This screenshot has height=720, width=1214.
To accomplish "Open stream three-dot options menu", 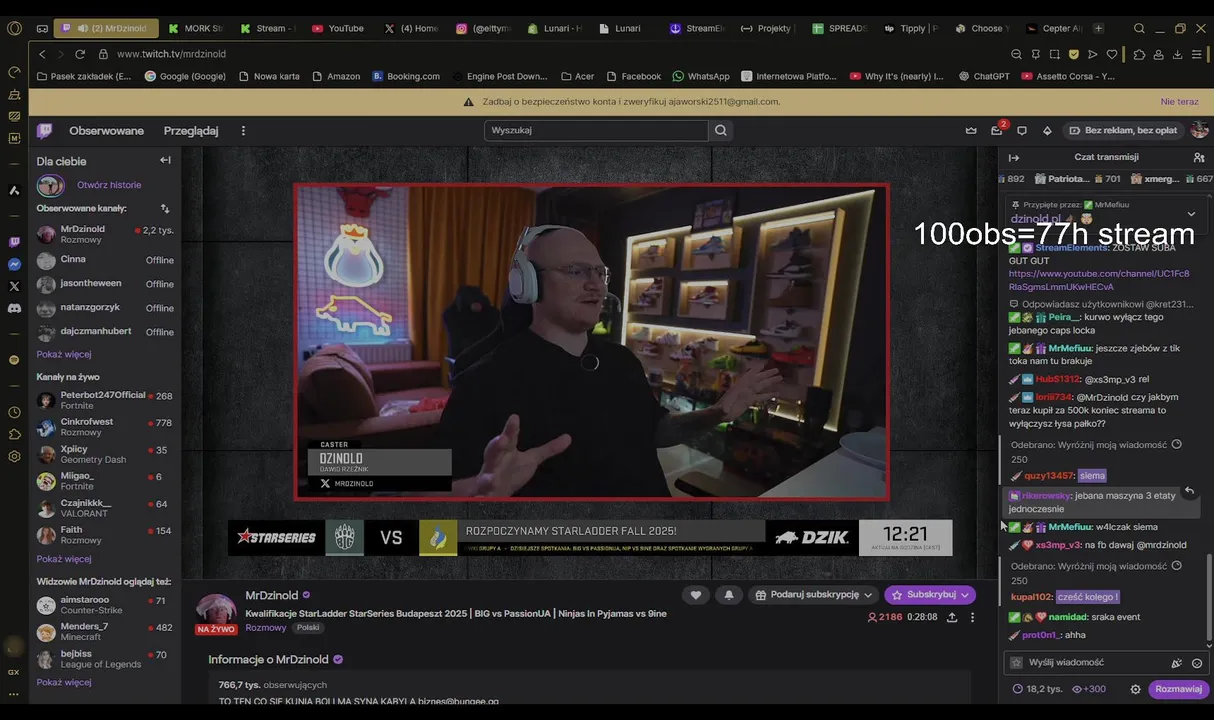I will click(972, 617).
